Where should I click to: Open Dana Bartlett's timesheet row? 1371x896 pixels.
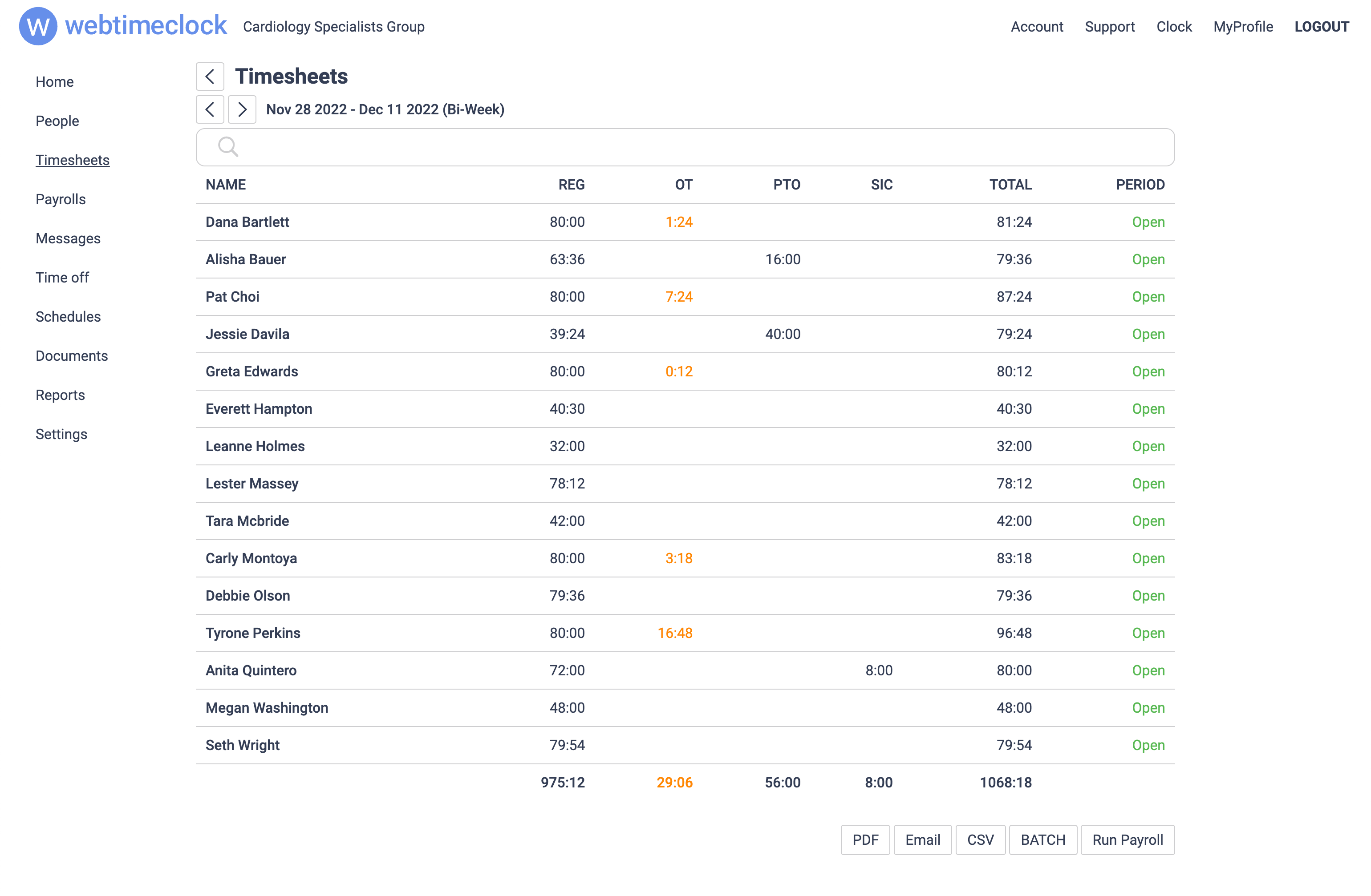[247, 222]
